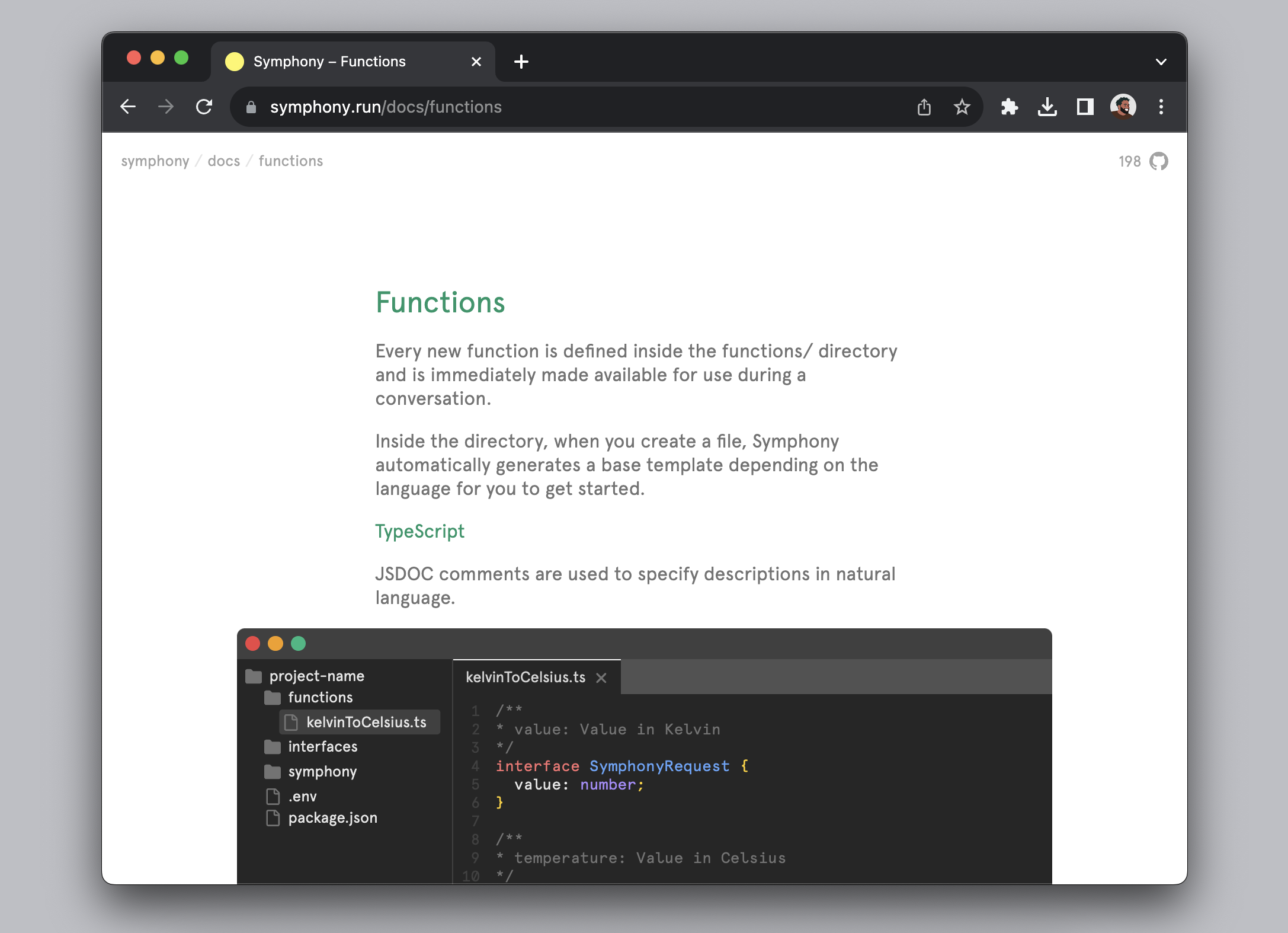Bookmark this page with the star icon

pyautogui.click(x=962, y=107)
